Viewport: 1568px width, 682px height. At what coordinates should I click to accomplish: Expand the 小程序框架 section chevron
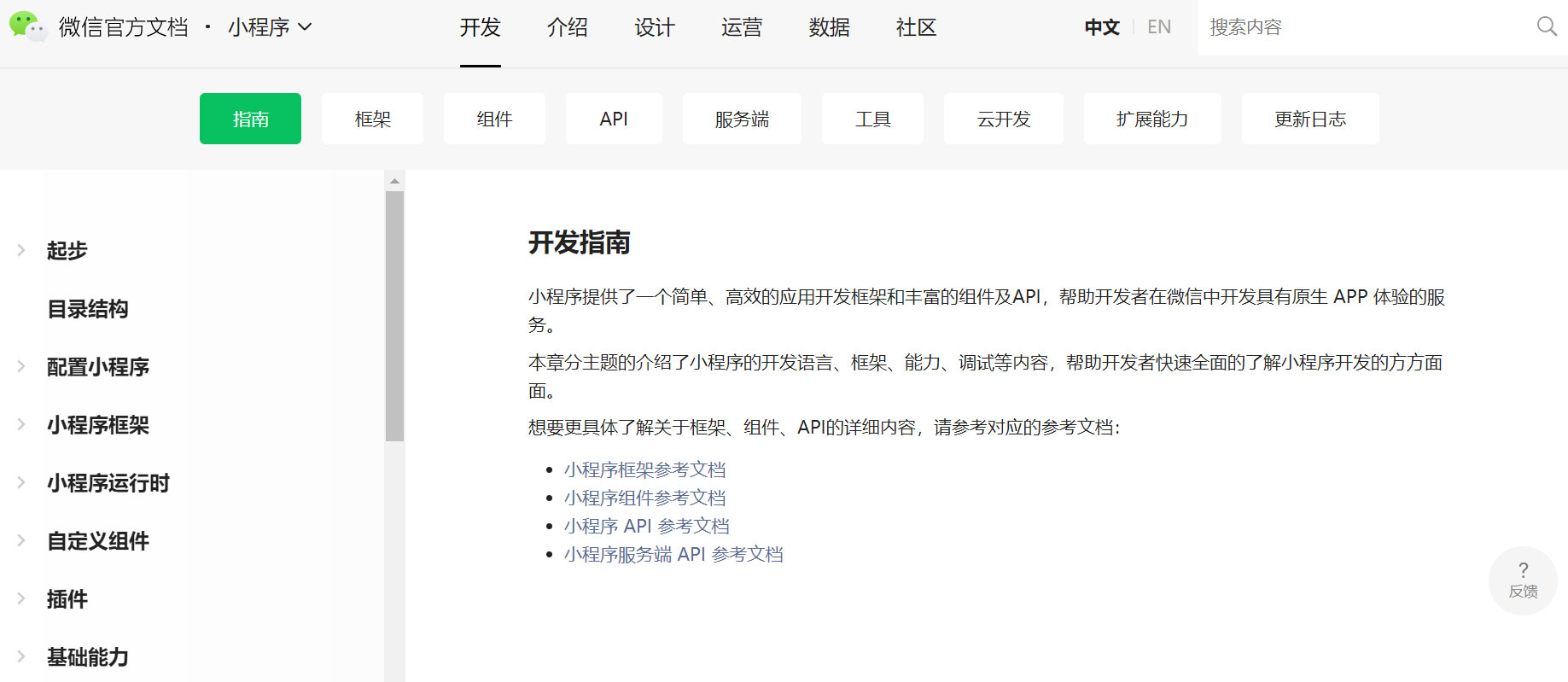[x=21, y=424]
